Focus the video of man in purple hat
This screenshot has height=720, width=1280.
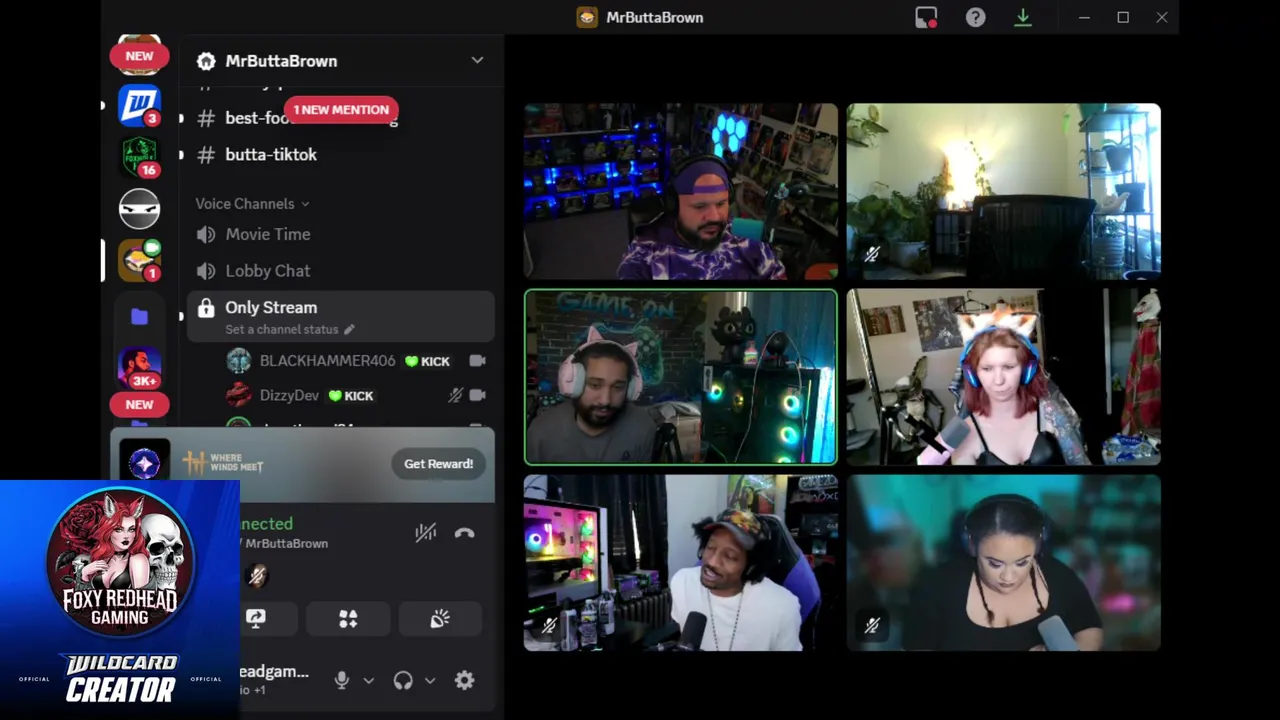pos(681,191)
